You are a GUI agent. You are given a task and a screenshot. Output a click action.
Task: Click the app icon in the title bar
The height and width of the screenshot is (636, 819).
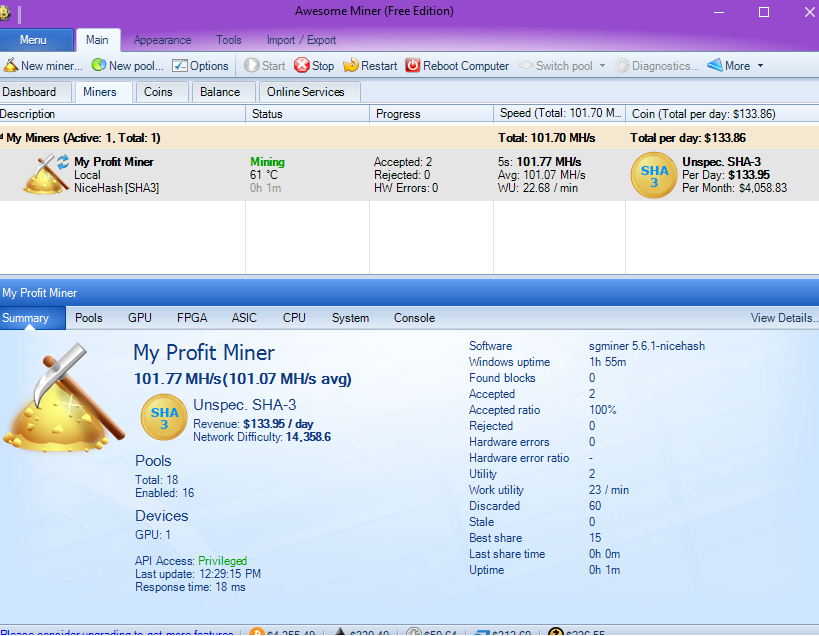click(x=5, y=12)
